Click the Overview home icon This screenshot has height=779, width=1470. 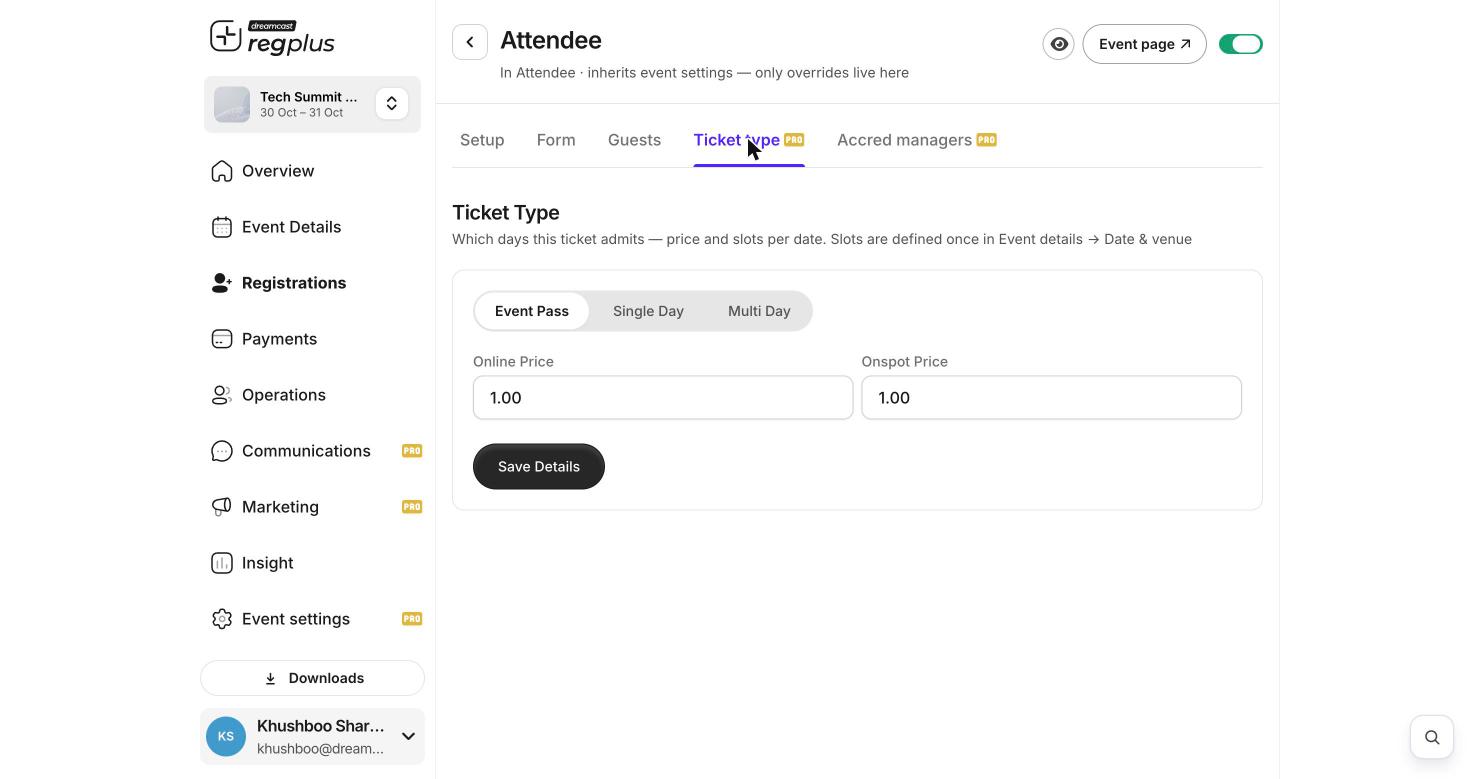[x=222, y=171]
